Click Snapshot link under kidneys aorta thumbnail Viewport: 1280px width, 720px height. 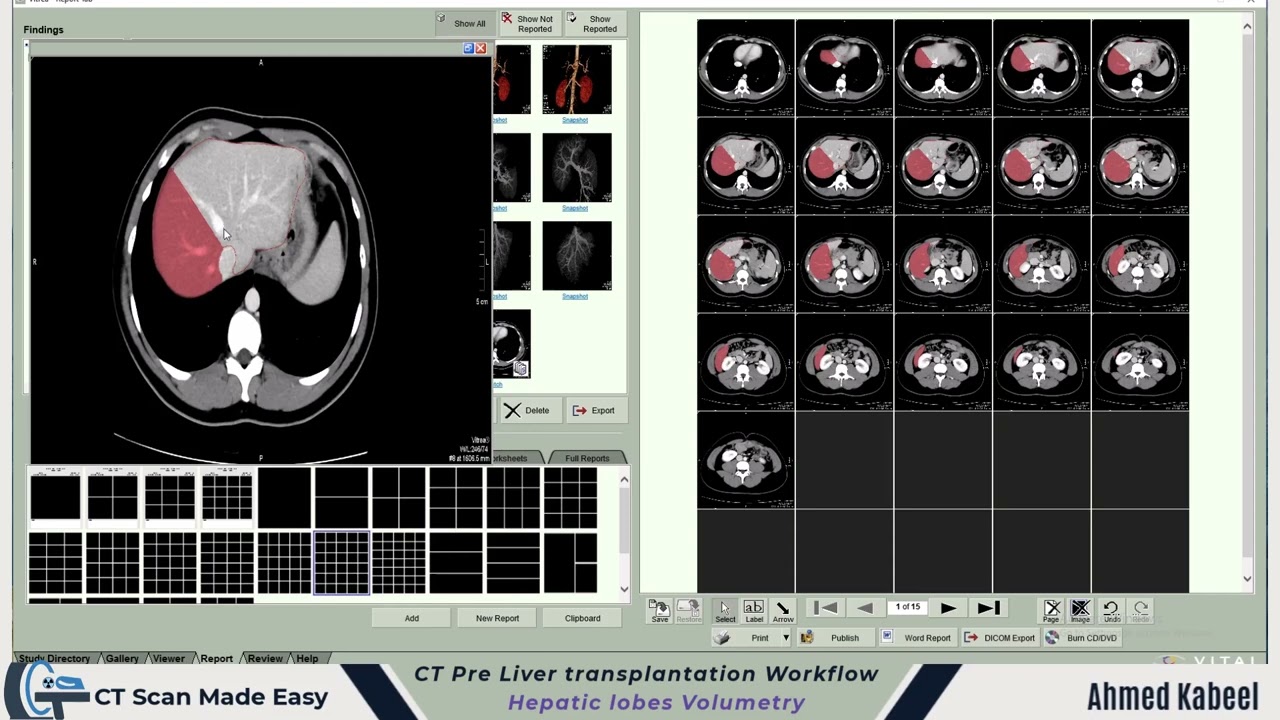click(x=574, y=120)
